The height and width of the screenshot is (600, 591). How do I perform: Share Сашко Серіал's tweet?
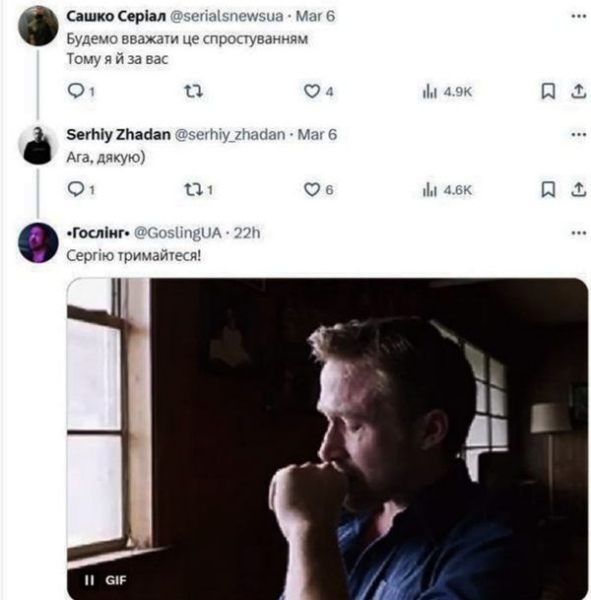(x=578, y=91)
